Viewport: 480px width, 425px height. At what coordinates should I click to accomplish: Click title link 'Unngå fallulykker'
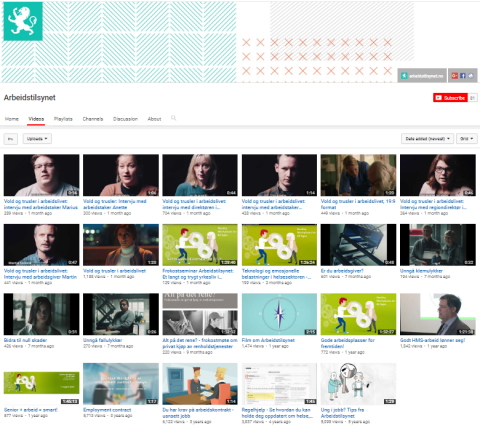(103, 340)
